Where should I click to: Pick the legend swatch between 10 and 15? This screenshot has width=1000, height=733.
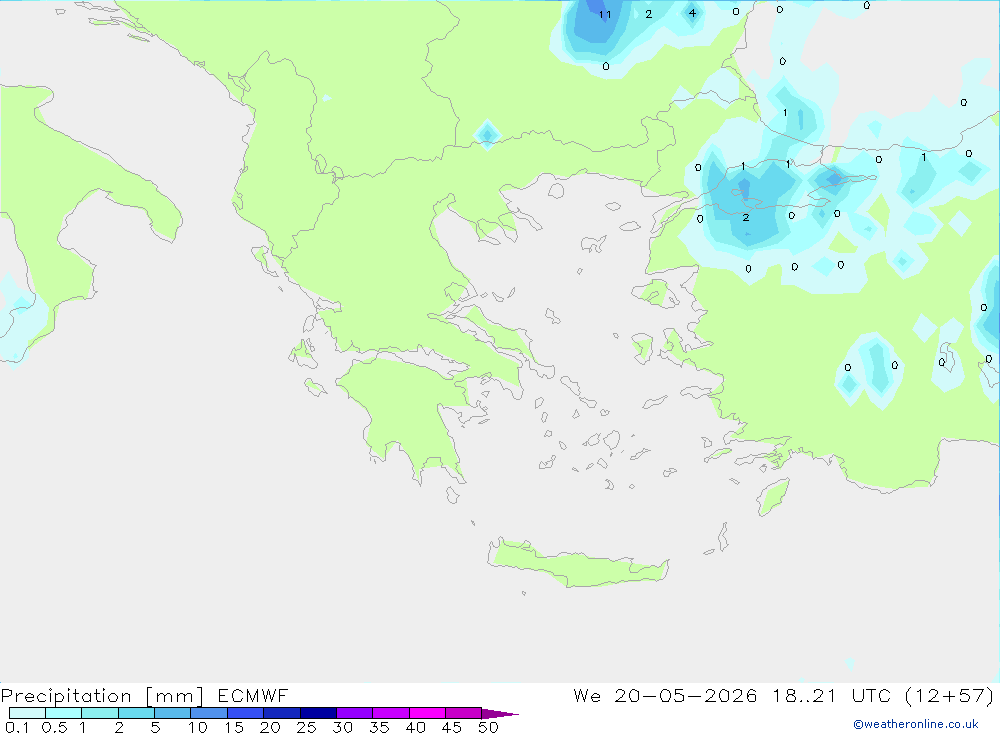click(209, 713)
